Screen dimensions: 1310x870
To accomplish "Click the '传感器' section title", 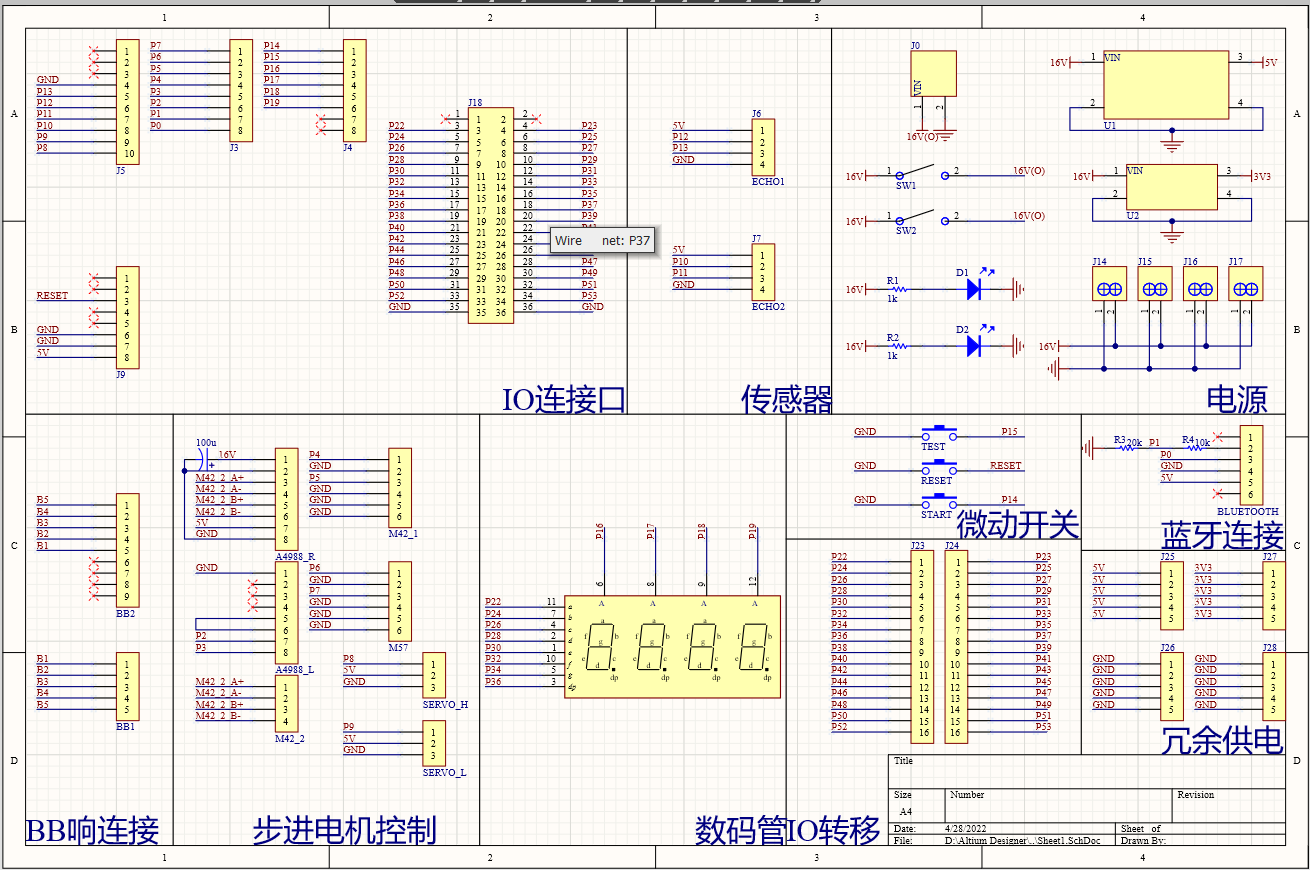I will click(787, 400).
